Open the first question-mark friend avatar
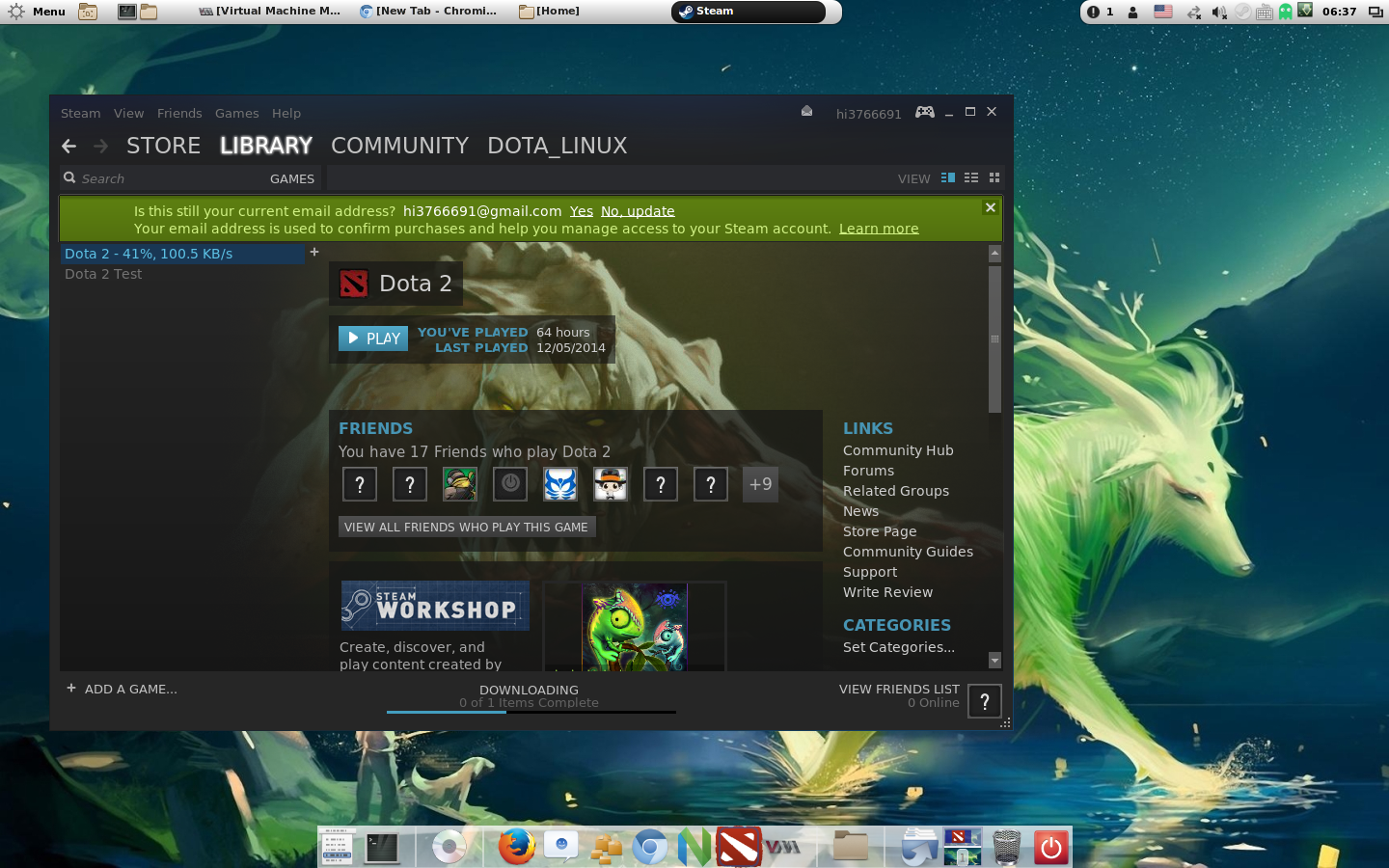 coord(360,484)
